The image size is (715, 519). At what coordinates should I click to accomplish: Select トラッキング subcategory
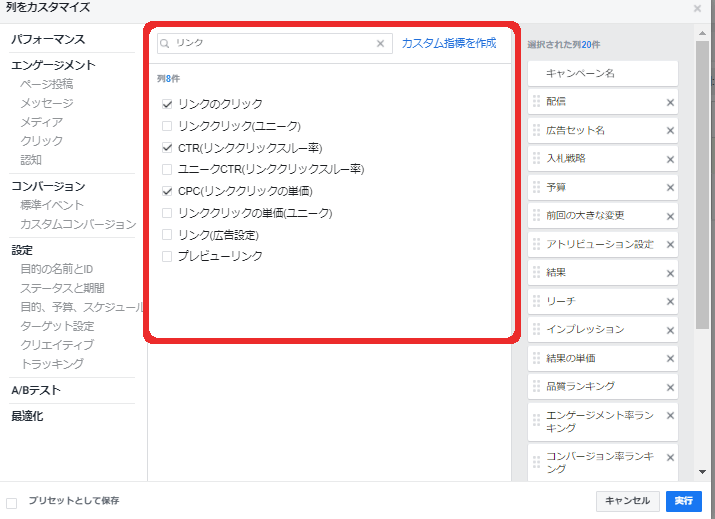click(x=52, y=364)
